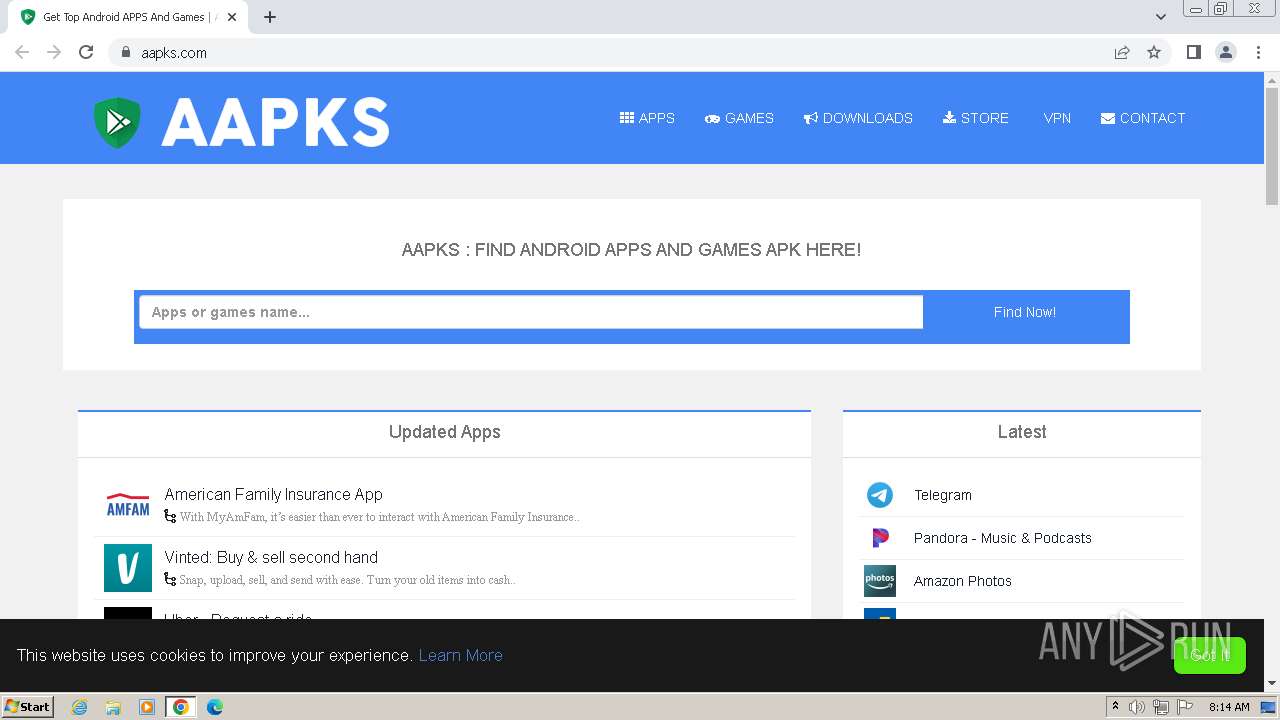Click the page vertical scrollbar thumb
1280x720 pixels.
pyautogui.click(x=1272, y=146)
